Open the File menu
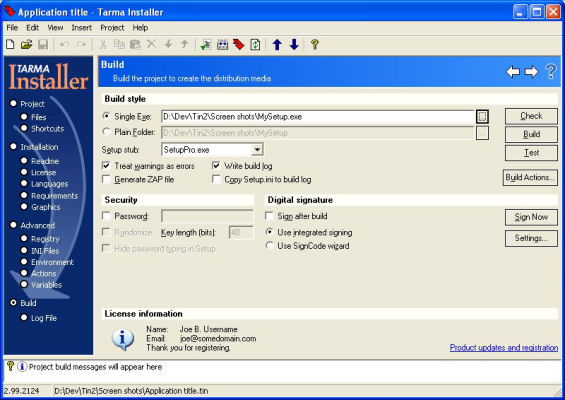Viewport: 565px width, 400px height. (x=12, y=28)
